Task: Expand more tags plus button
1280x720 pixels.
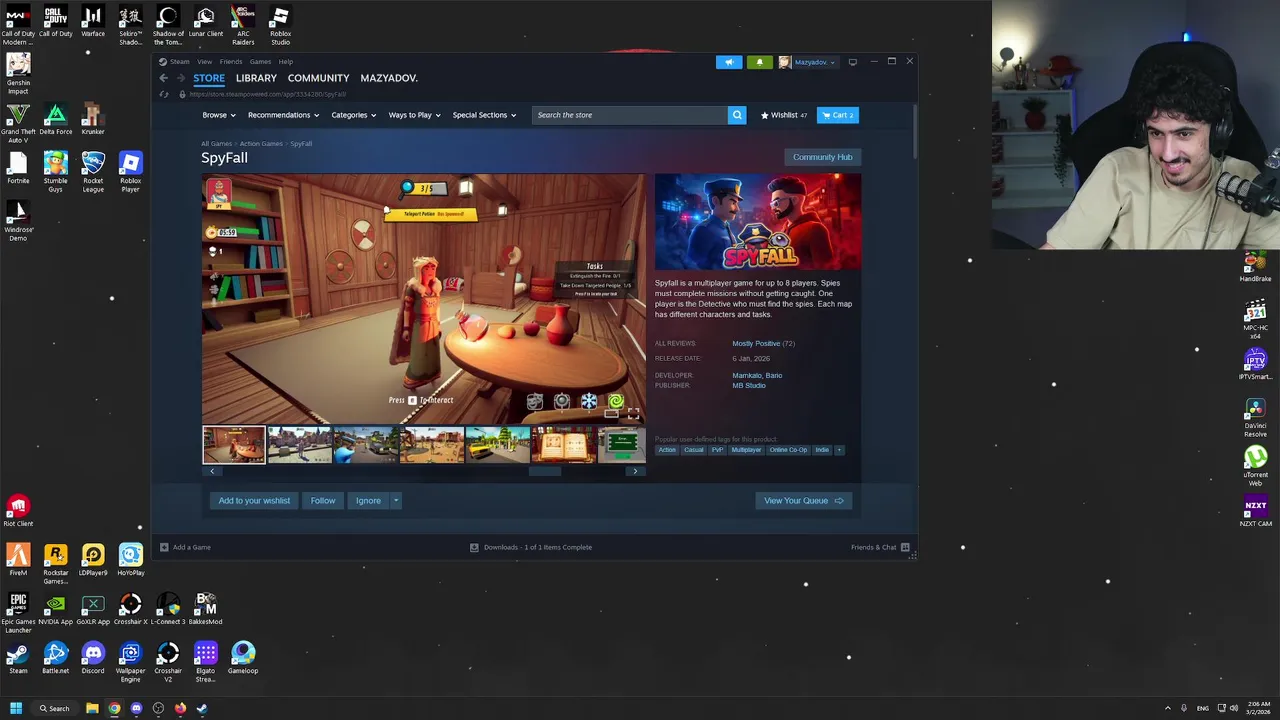Action: point(839,450)
